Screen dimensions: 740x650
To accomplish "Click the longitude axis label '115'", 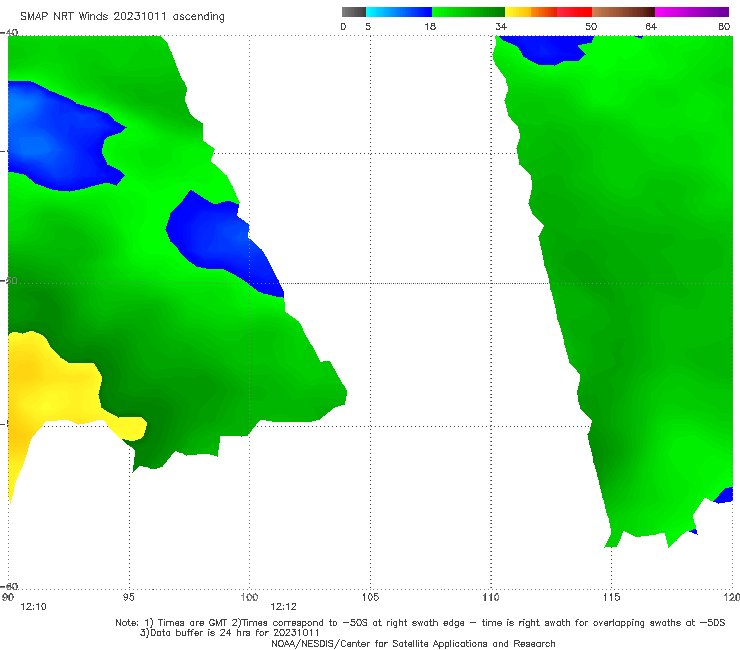I will [612, 597].
